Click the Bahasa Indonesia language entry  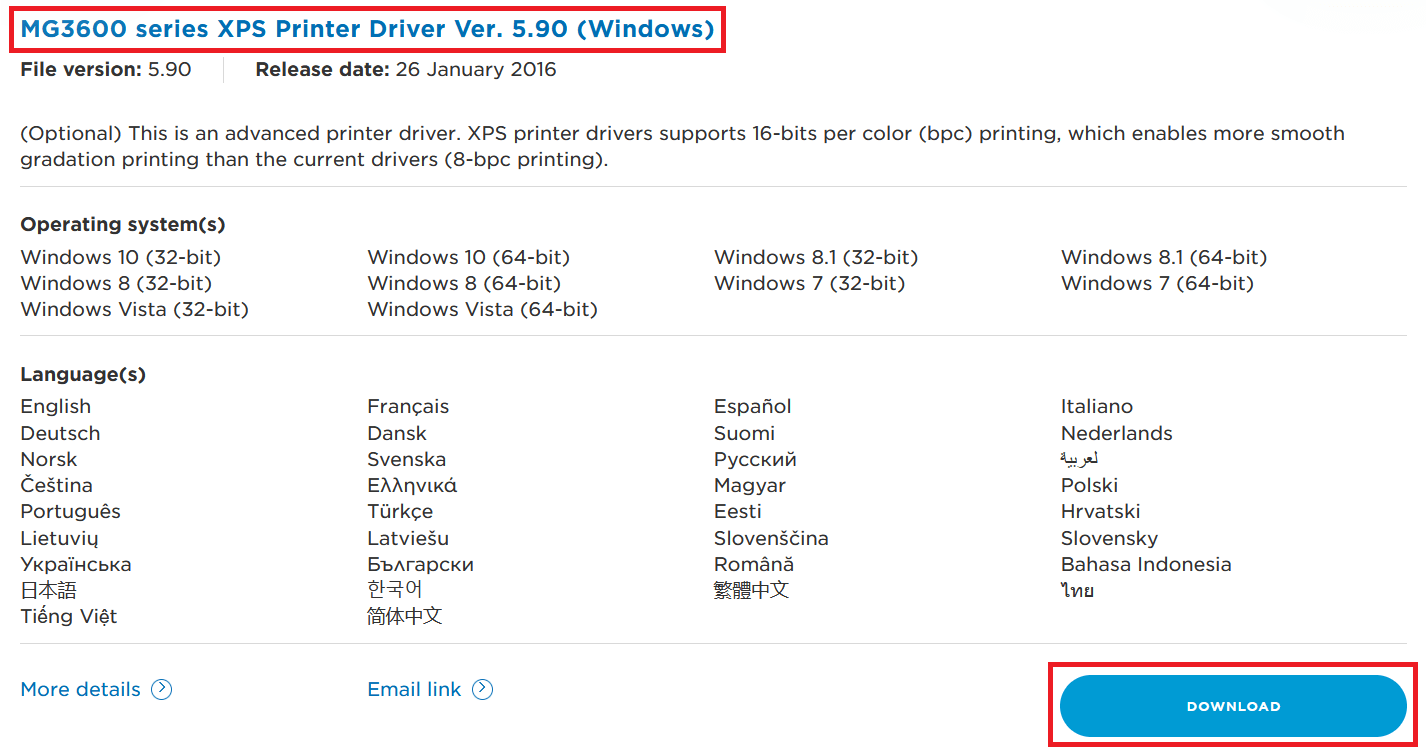pos(1146,564)
